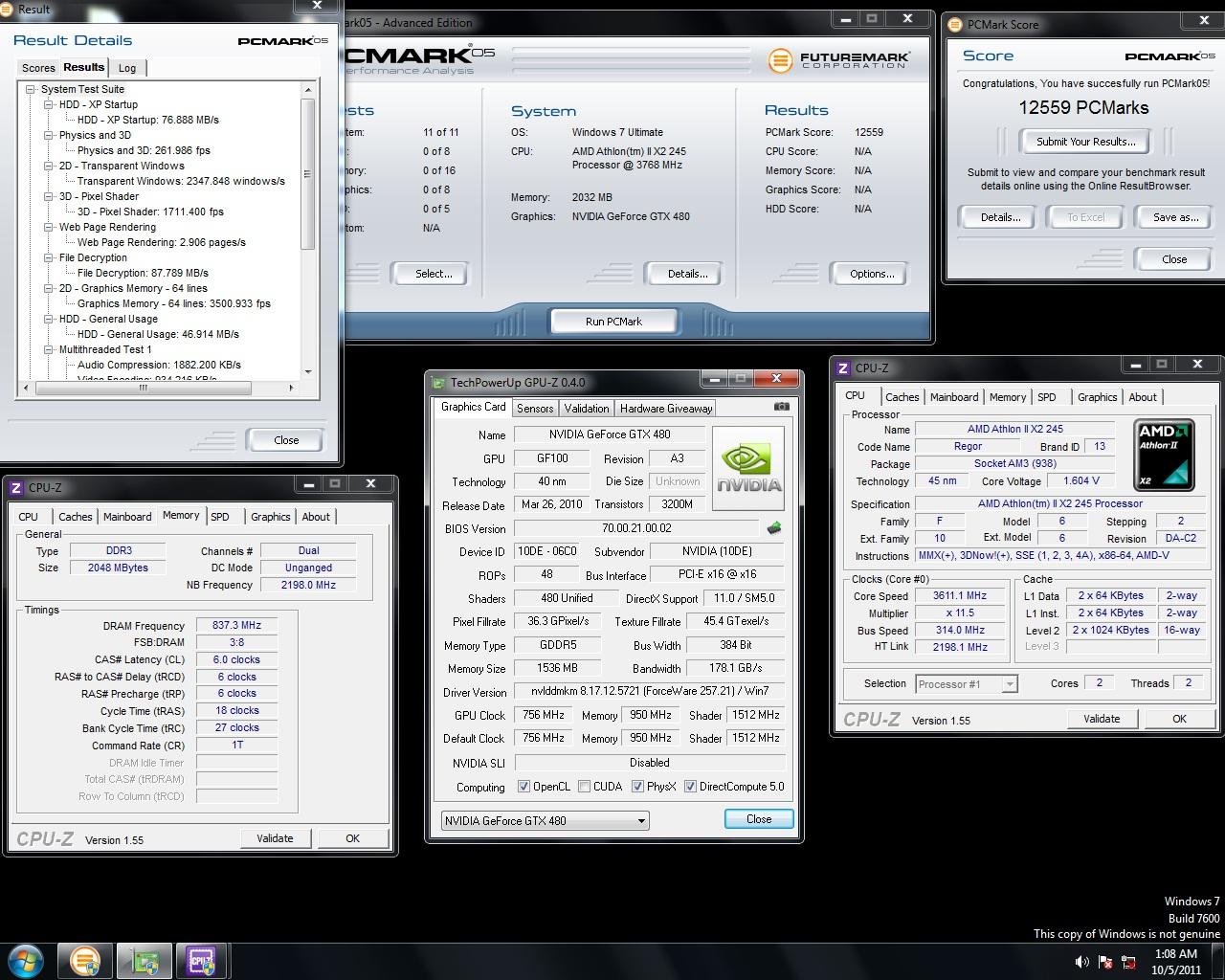This screenshot has width=1225, height=980.
Task: Open volume speaker tray icon
Action: tap(1081, 962)
